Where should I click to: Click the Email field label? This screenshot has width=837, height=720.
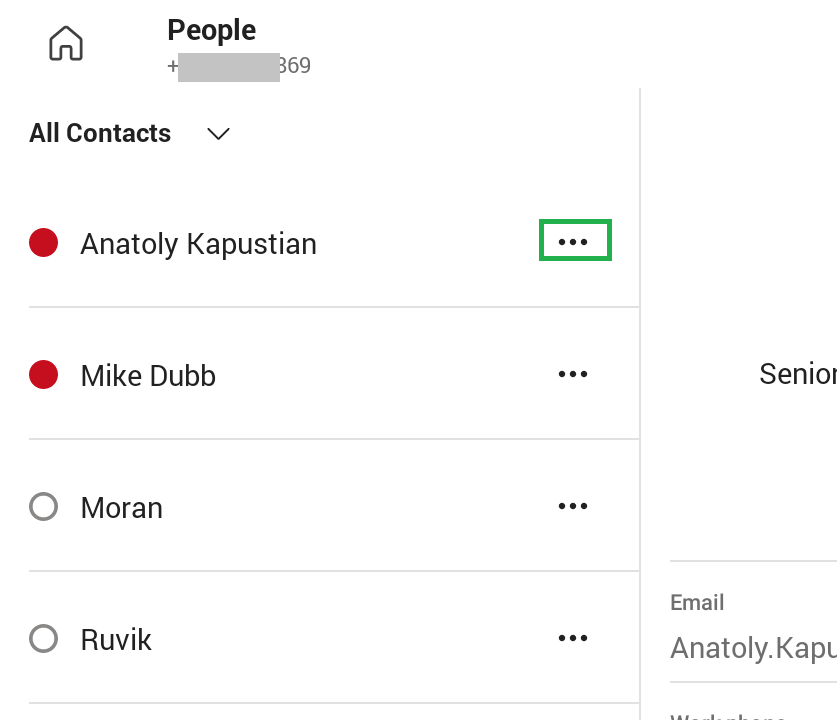pyautogui.click(x=697, y=603)
